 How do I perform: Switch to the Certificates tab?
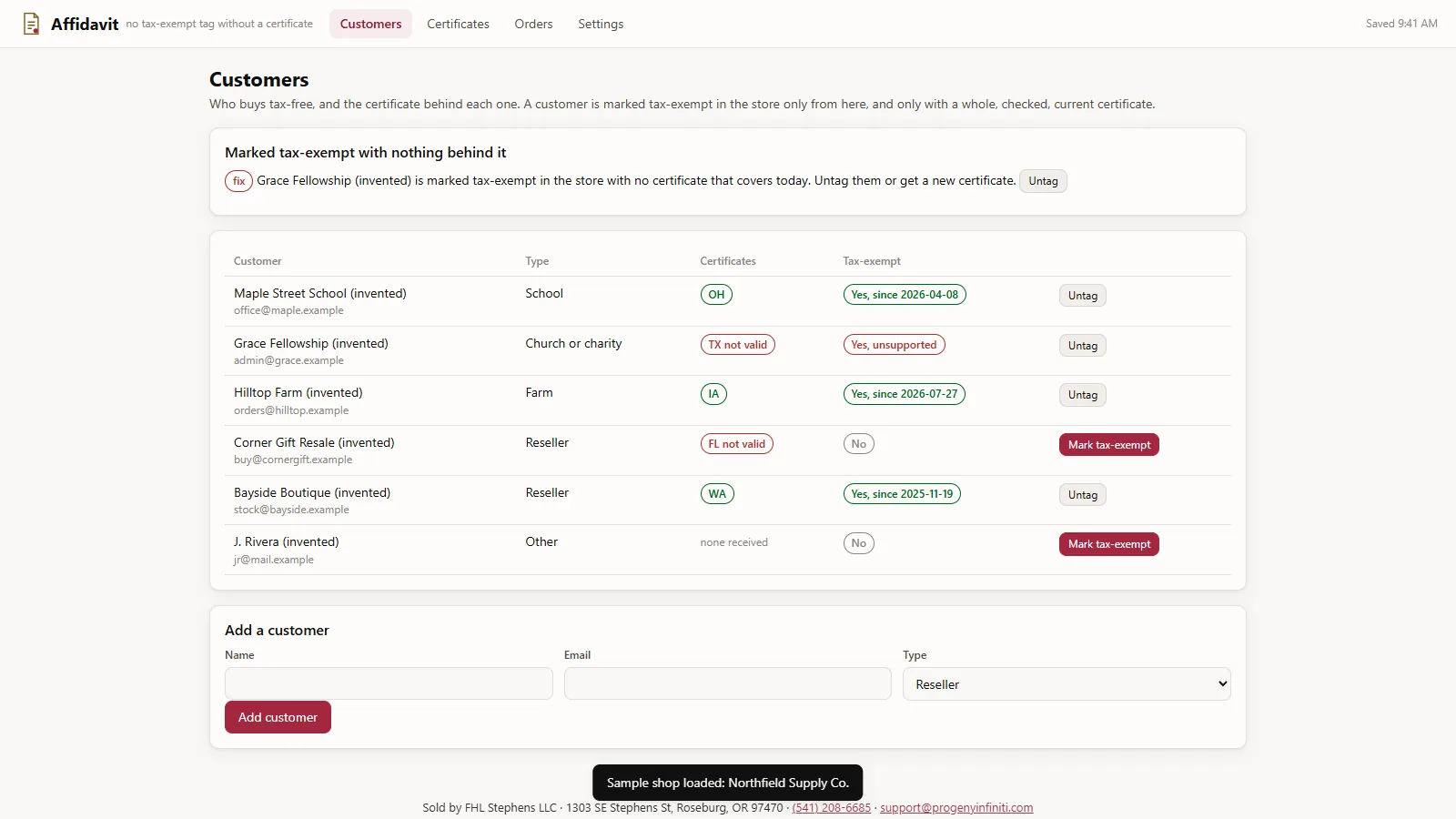[458, 24]
